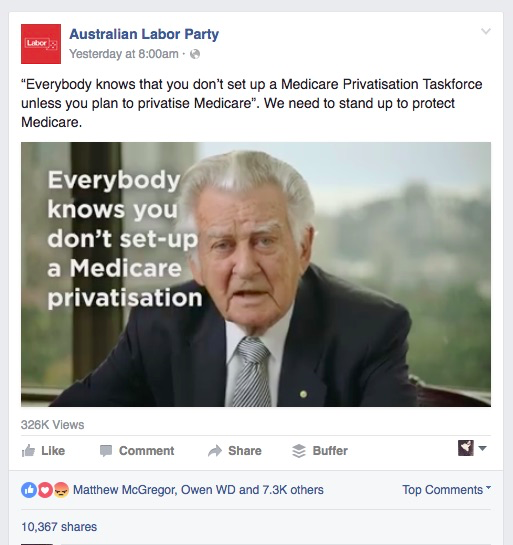Click the globe public audience icon
513x545 pixels.
pos(195,54)
